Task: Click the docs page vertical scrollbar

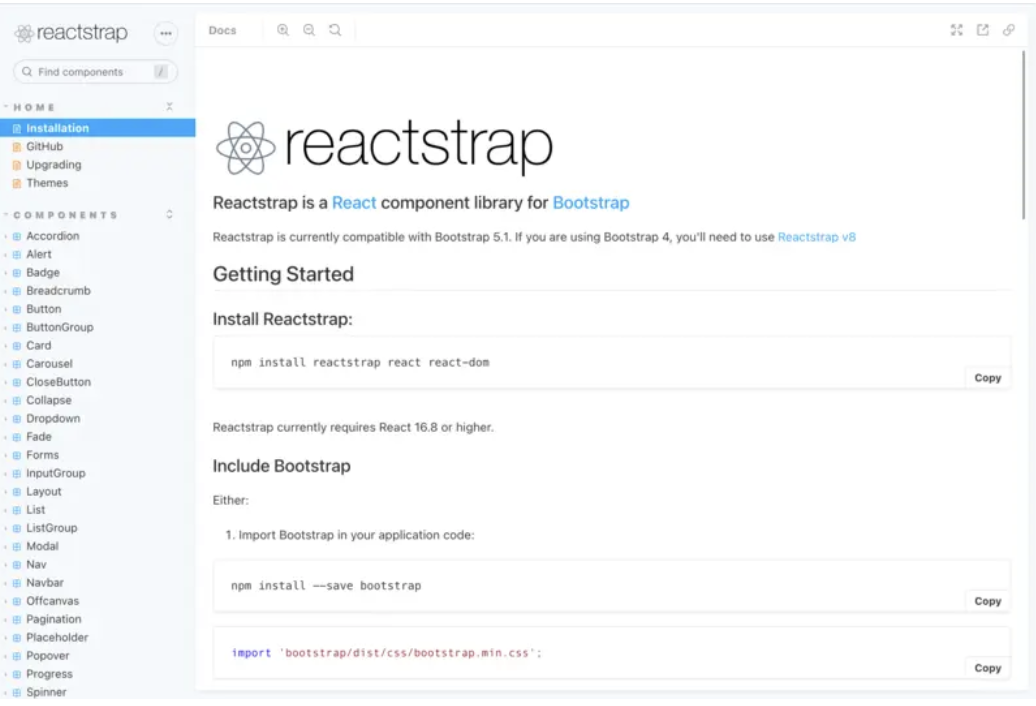Action: 1023,135
